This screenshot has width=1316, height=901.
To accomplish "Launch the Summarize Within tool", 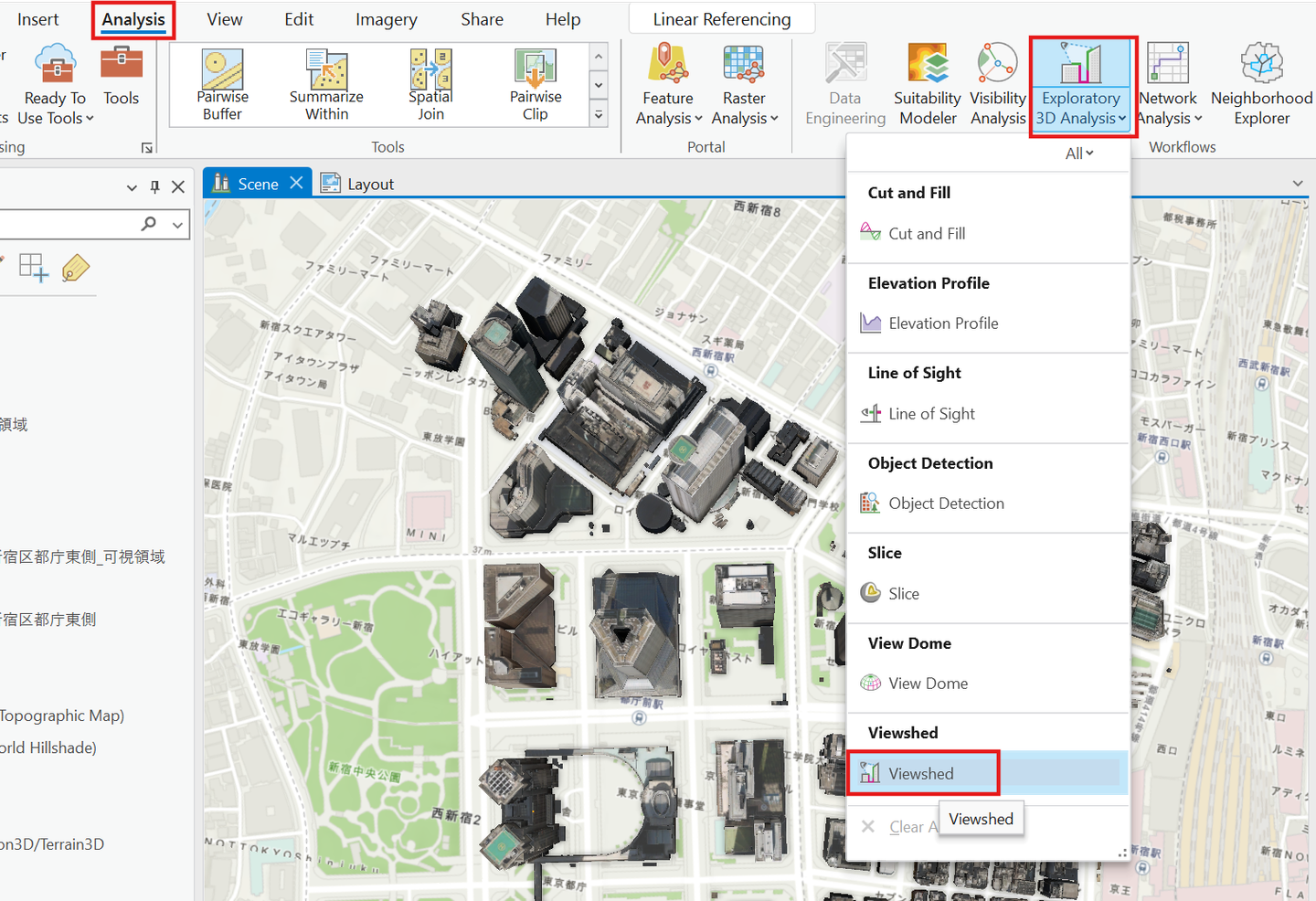I will tap(326, 85).
